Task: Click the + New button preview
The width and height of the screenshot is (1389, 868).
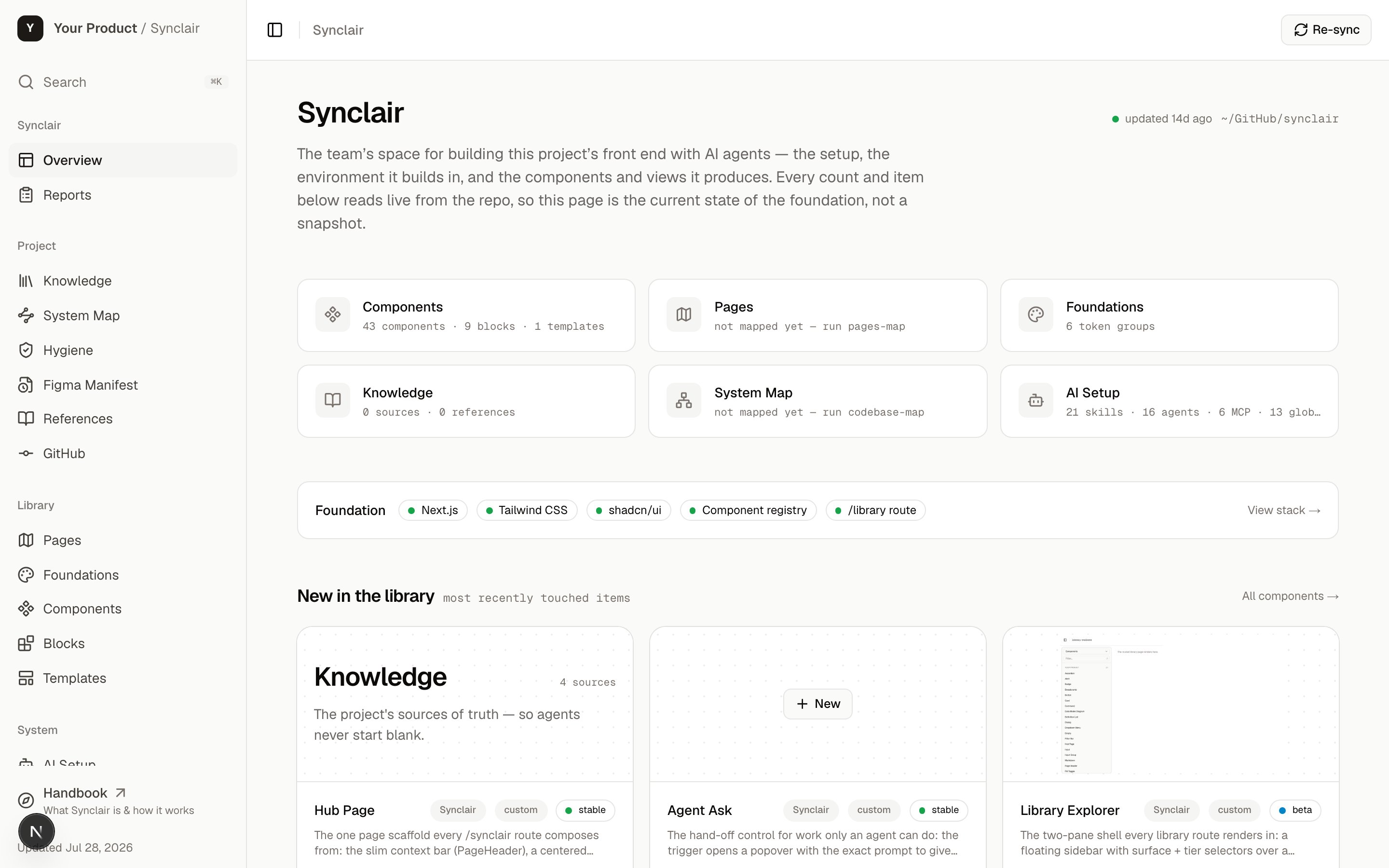Action: click(x=818, y=704)
